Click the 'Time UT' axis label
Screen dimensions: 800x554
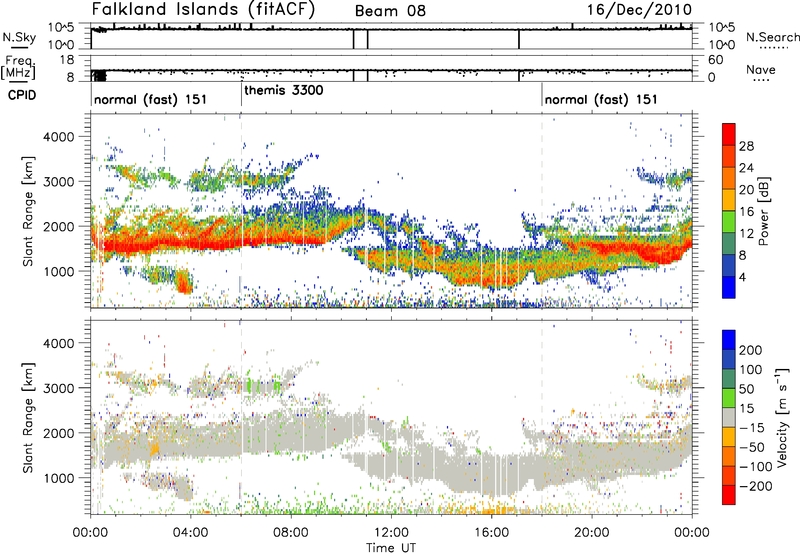click(391, 548)
